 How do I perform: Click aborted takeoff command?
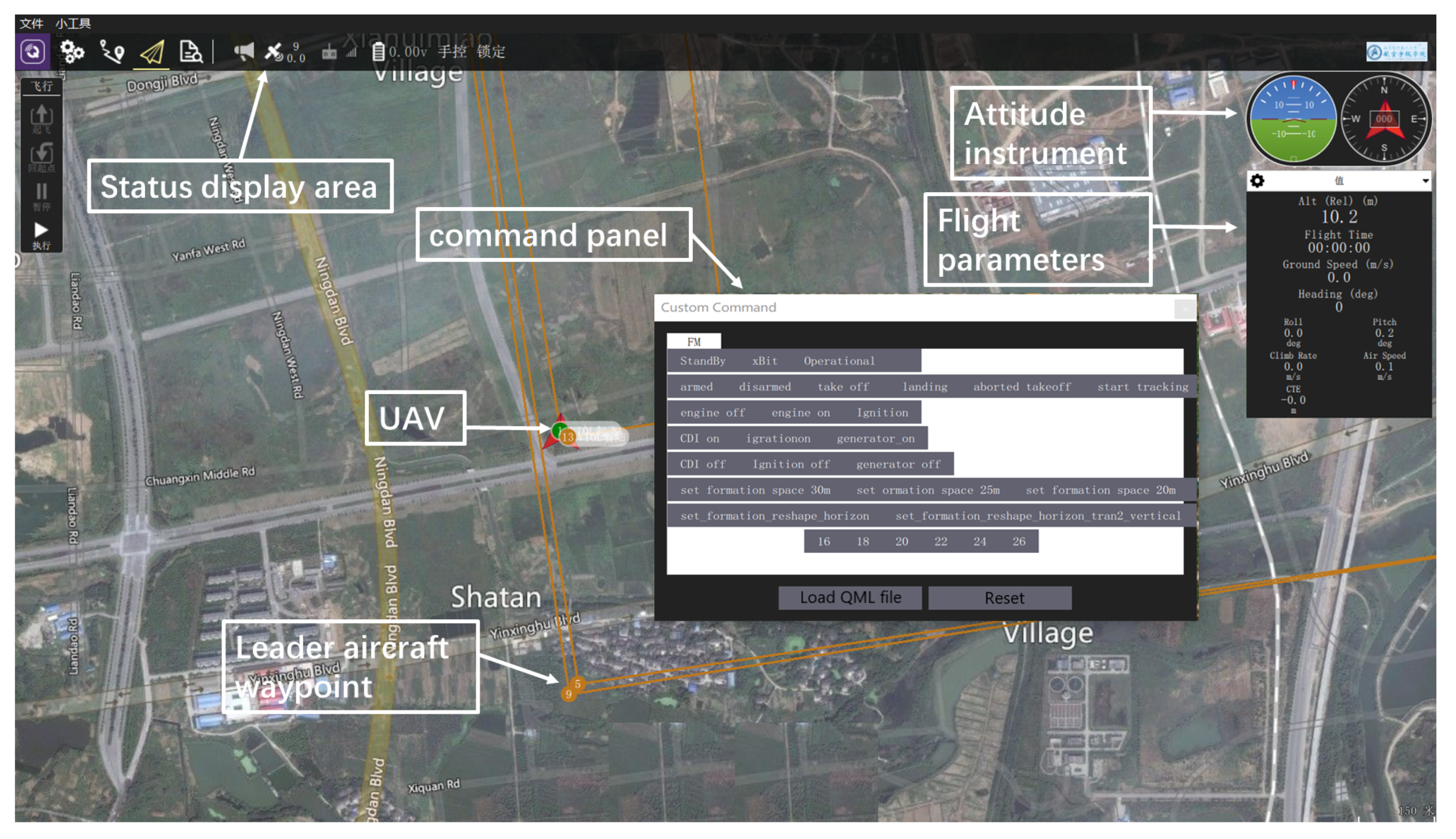pyautogui.click(x=1021, y=387)
